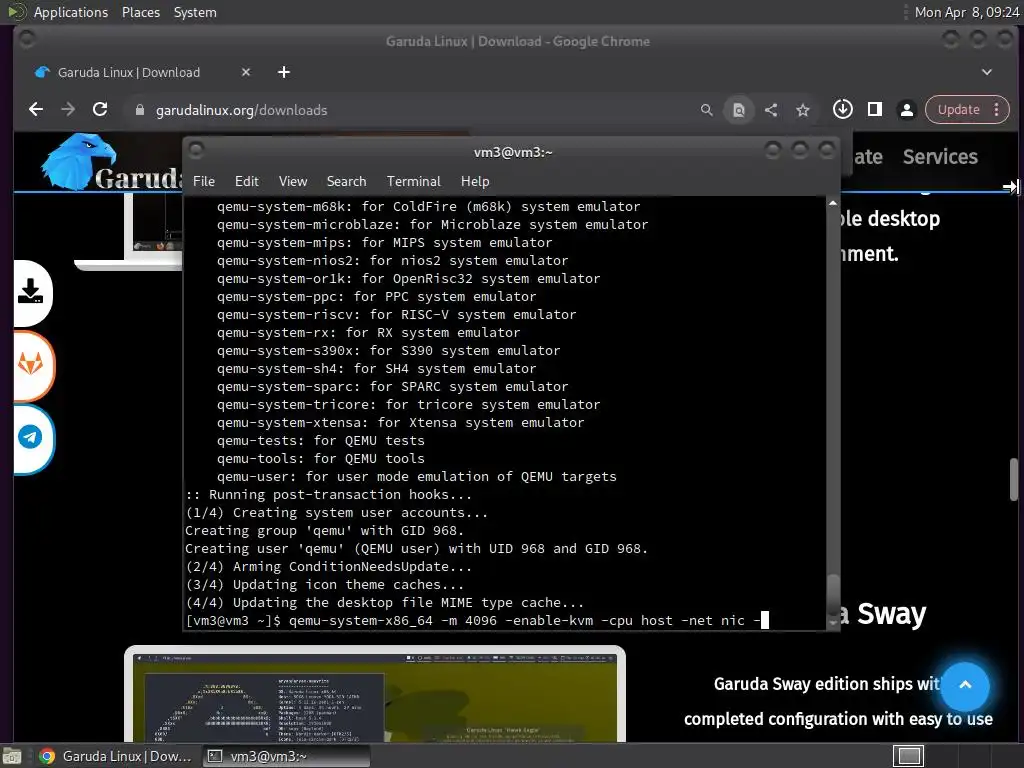The height and width of the screenshot is (768, 1024).
Task: Open the System menu
Action: click(x=195, y=12)
